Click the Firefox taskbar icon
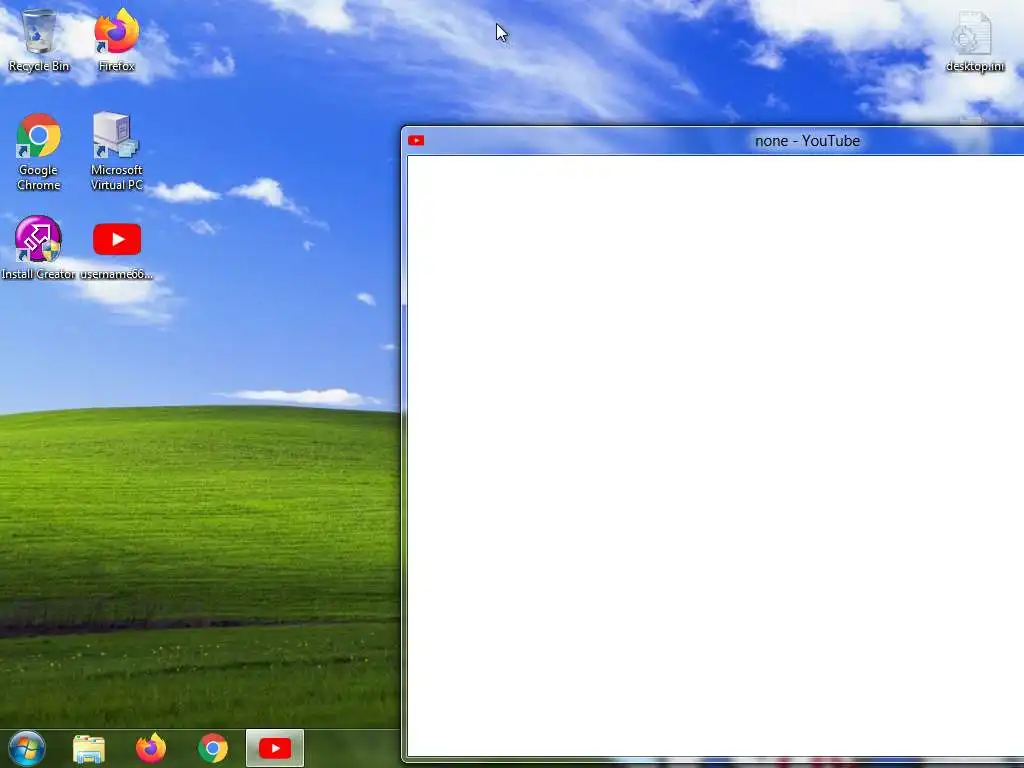 (x=151, y=748)
